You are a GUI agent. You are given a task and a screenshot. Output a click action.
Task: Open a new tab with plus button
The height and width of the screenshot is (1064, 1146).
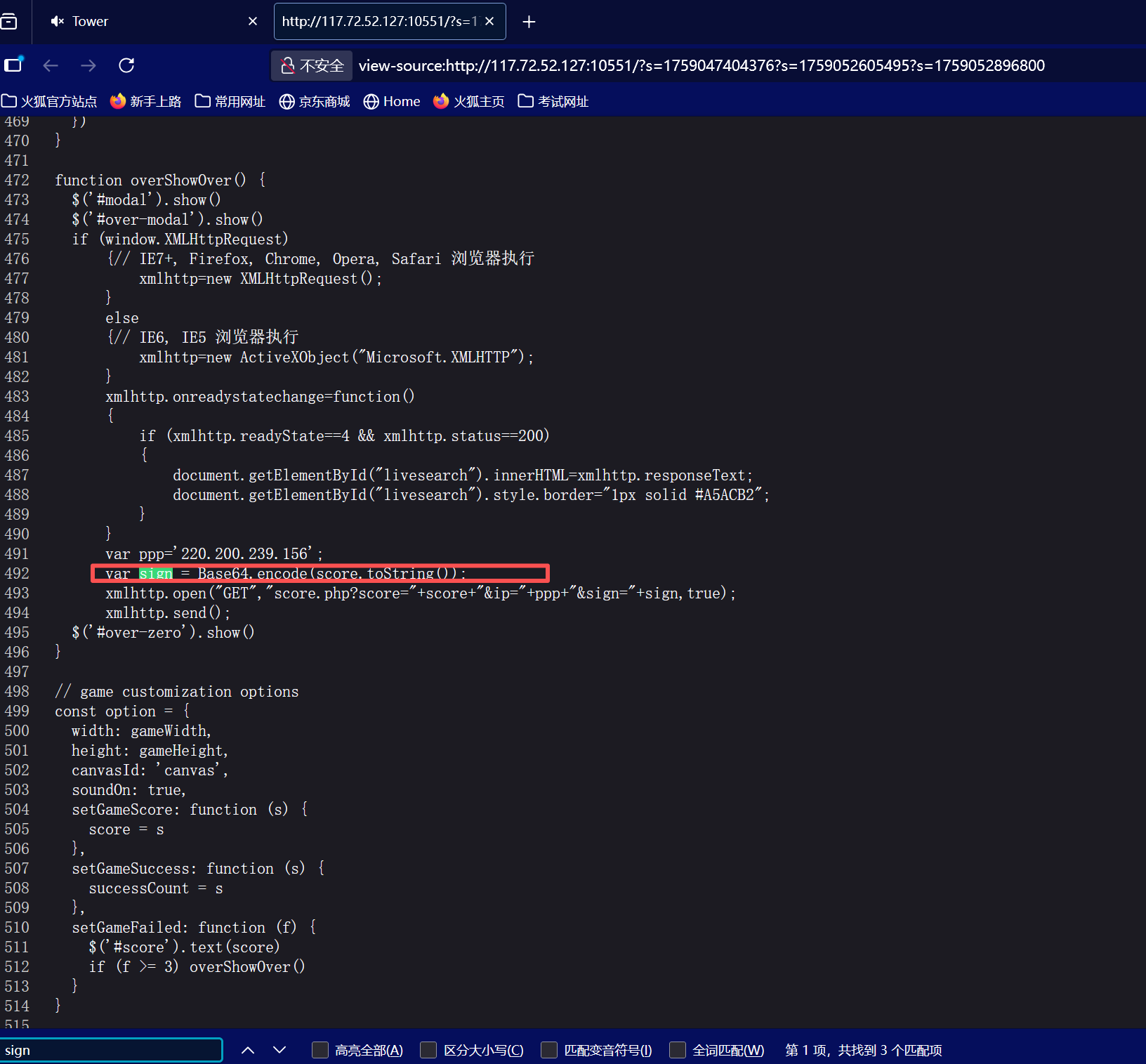tap(529, 22)
